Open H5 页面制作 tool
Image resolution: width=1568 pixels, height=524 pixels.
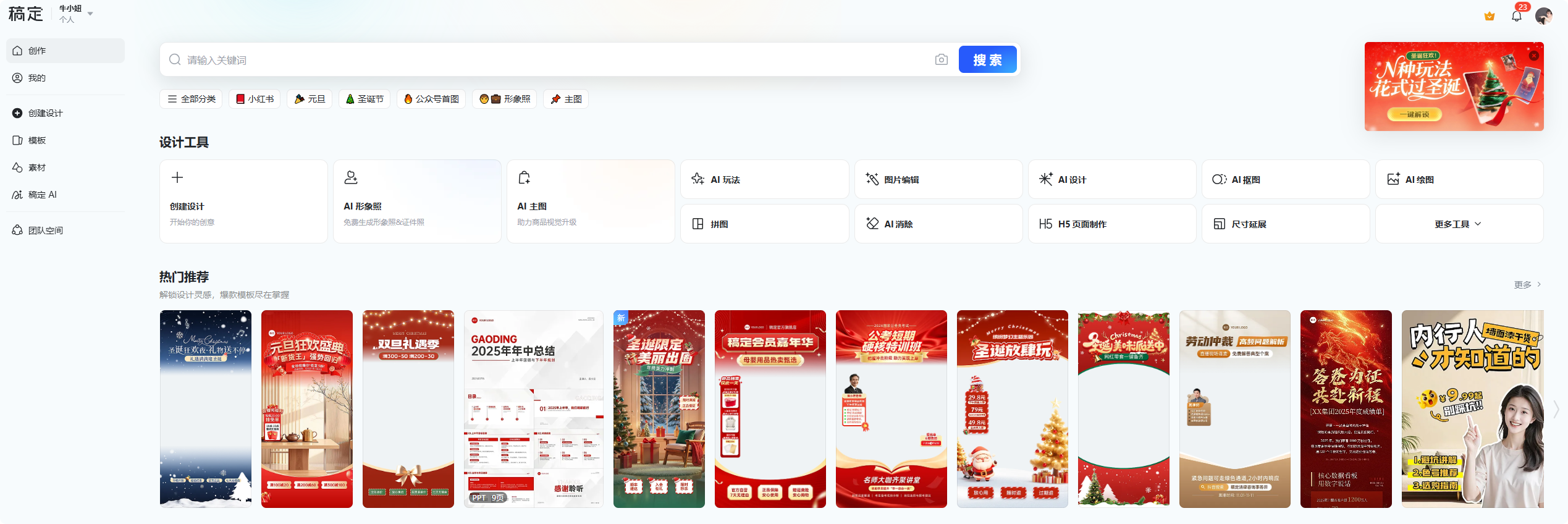(x=1112, y=224)
